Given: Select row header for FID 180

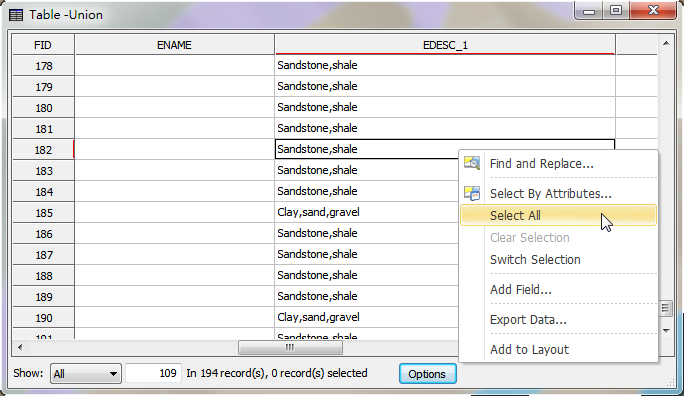Looking at the screenshot, I should click(43, 108).
